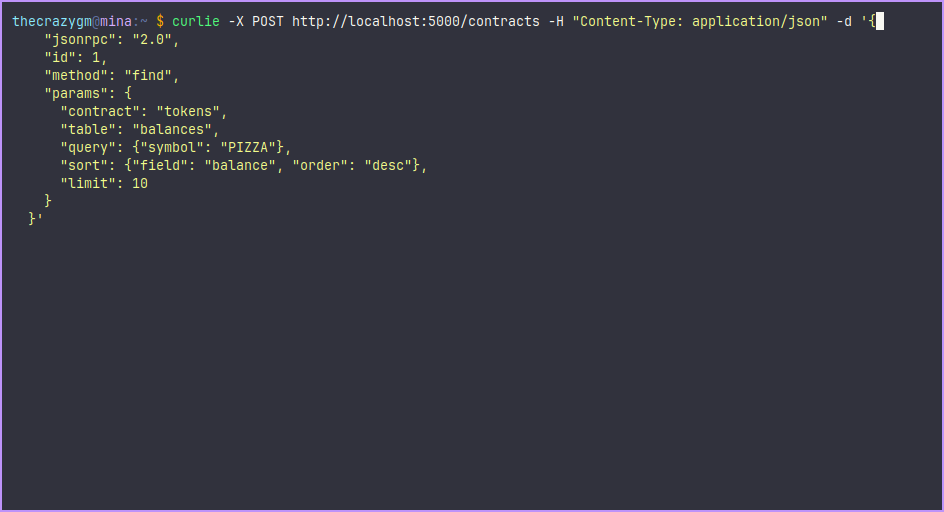Click the "jsonrpc" key
The height and width of the screenshot is (512, 944).
point(80,39)
